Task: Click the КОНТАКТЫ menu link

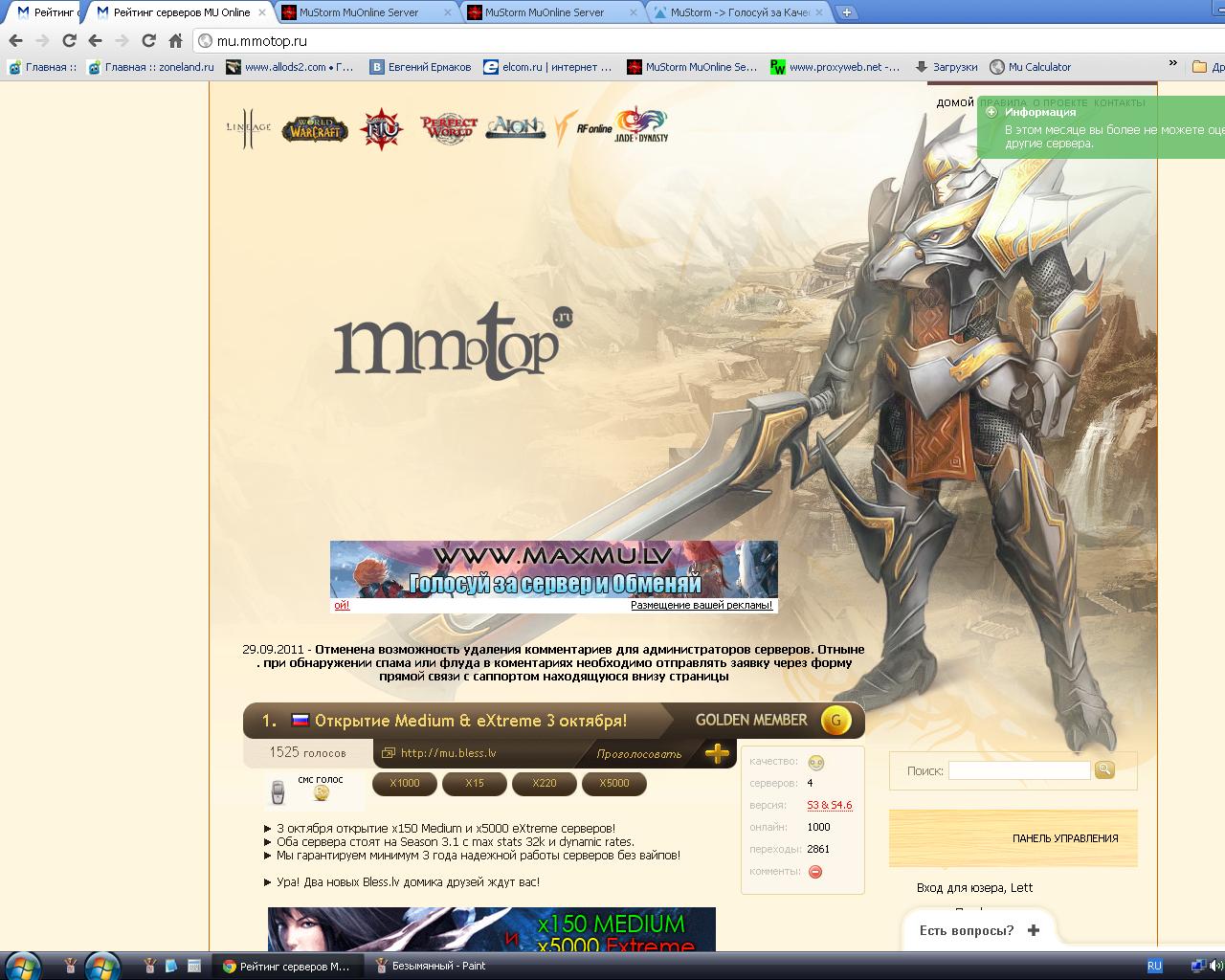Action: 1119,102
